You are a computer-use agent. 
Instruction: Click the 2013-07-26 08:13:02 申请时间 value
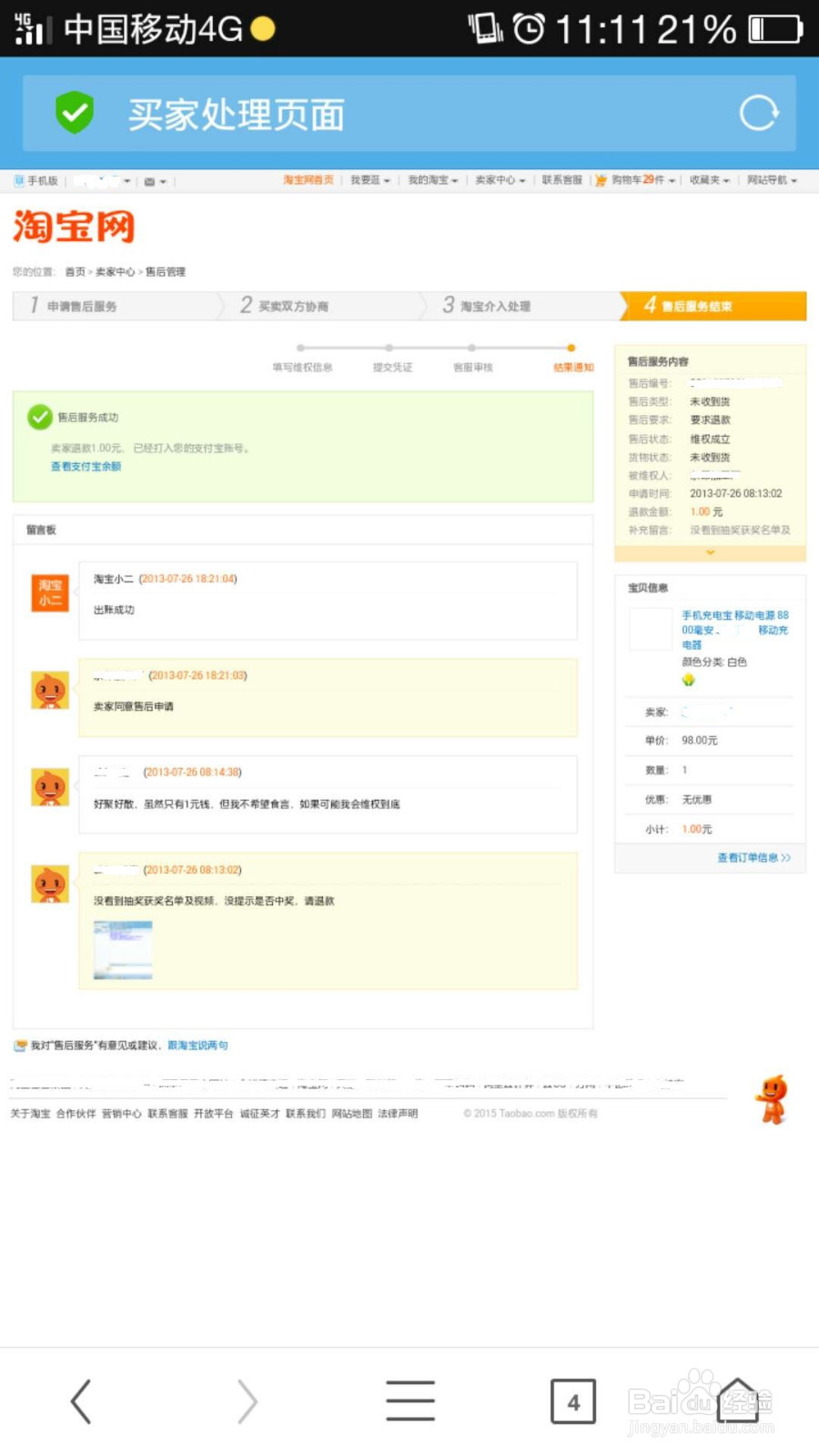coord(735,493)
